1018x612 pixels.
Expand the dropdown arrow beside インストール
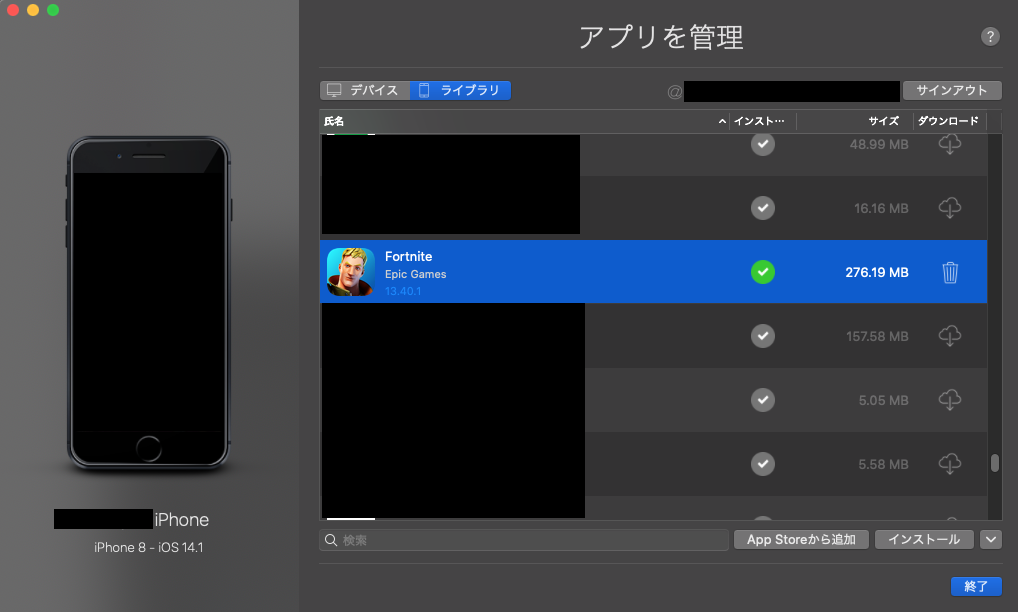[991, 539]
